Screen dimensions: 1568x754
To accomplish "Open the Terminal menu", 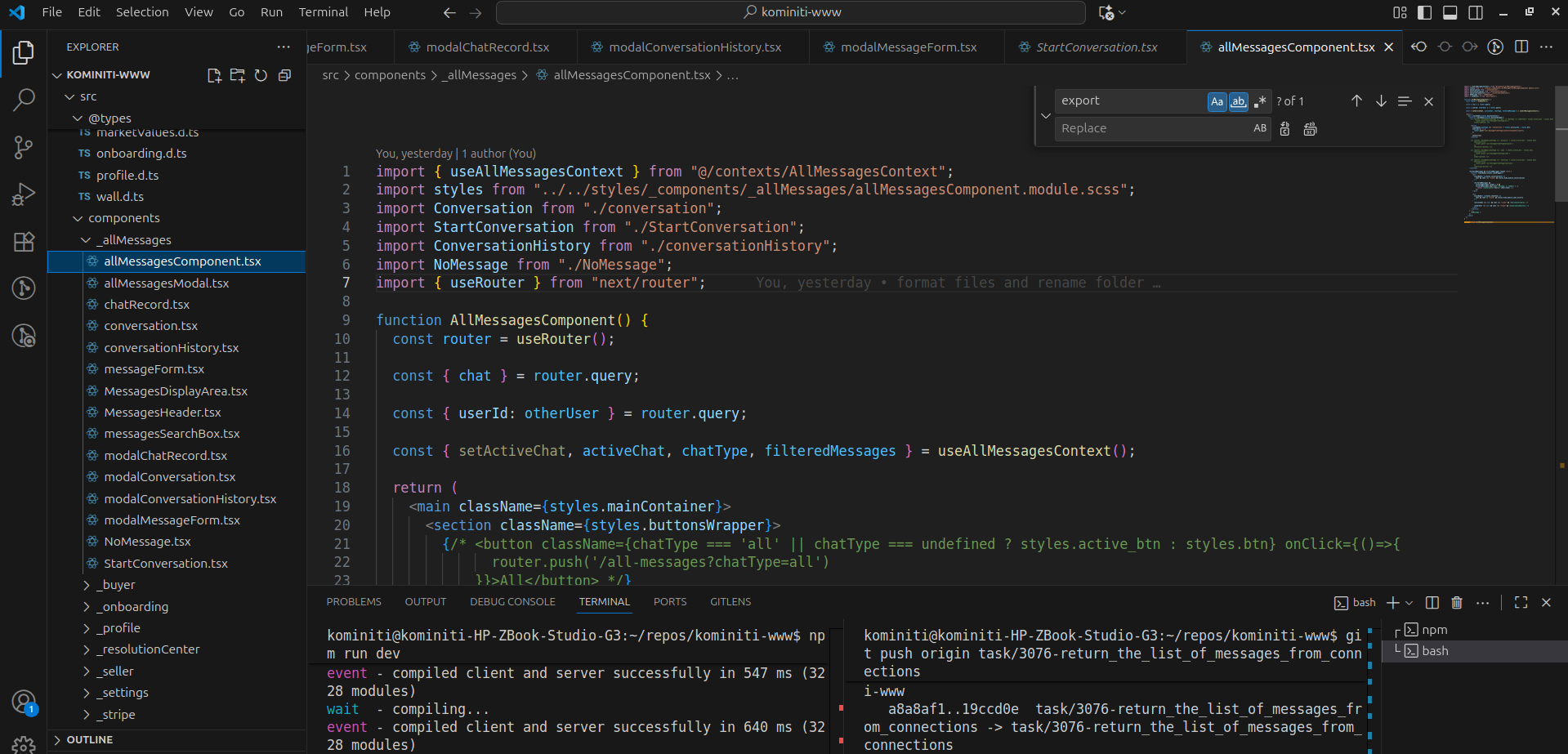I will 323,12.
